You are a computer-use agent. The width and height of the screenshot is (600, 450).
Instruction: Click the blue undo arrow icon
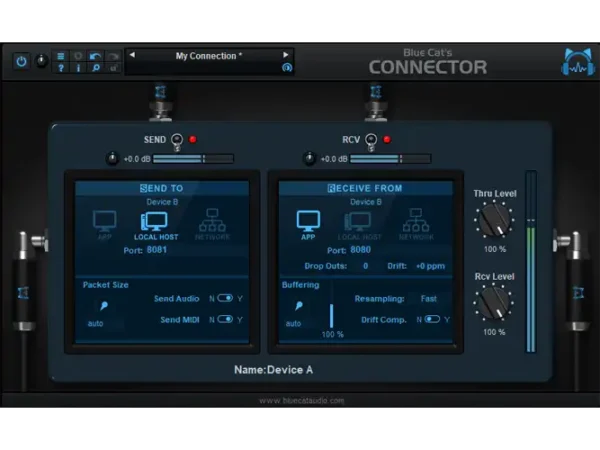[x=95, y=57]
